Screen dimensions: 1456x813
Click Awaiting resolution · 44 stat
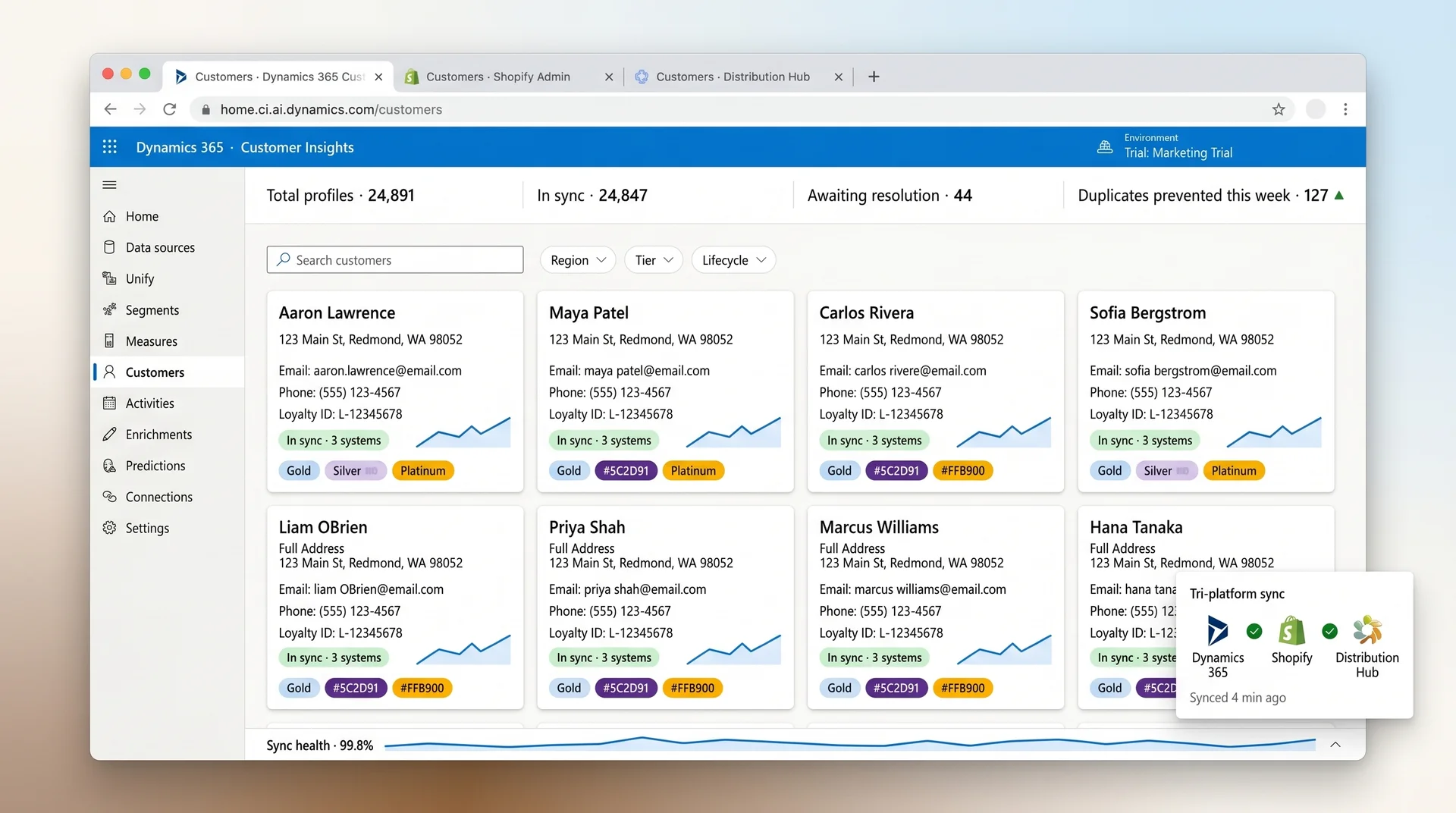[890, 195]
